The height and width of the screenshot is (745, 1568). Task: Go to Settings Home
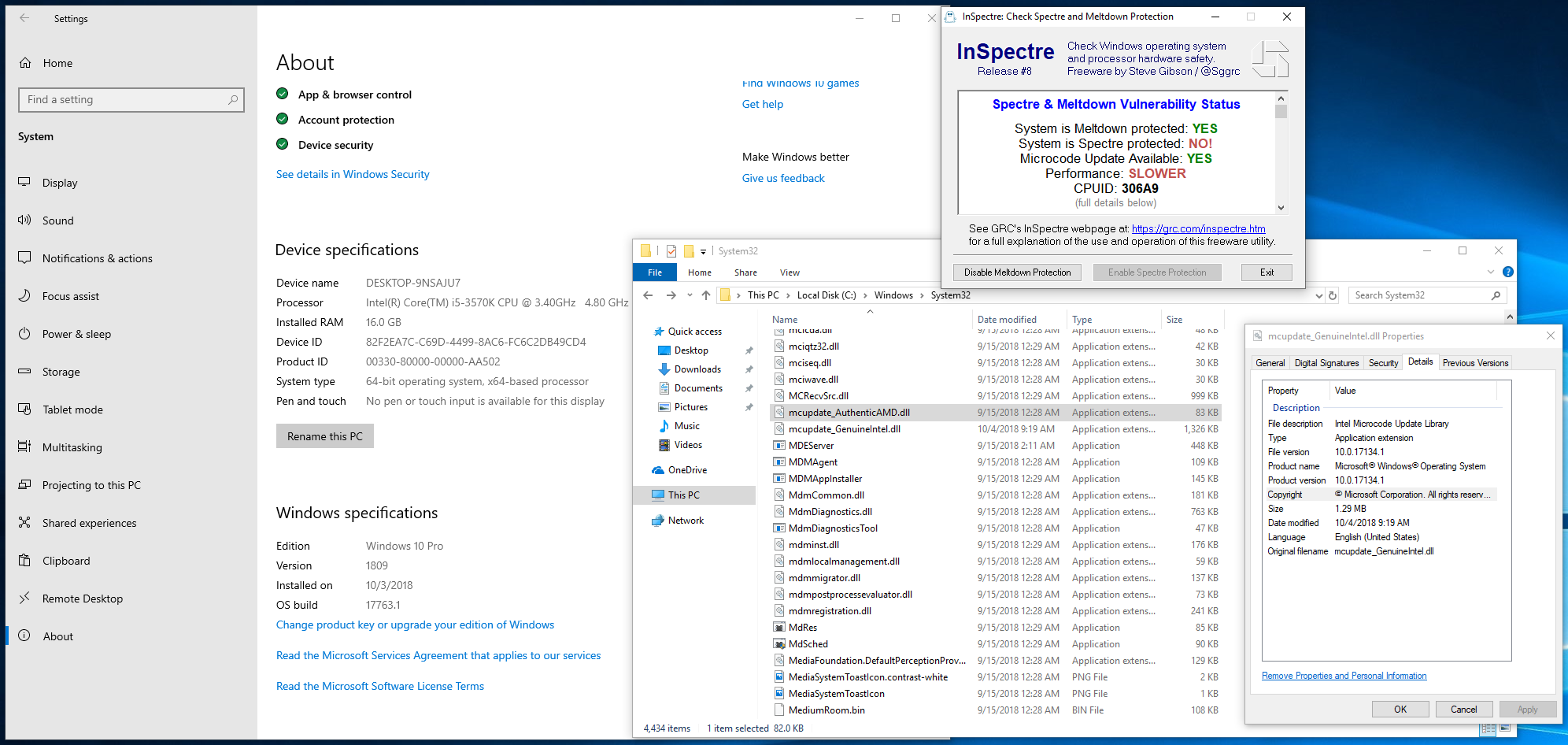click(57, 63)
